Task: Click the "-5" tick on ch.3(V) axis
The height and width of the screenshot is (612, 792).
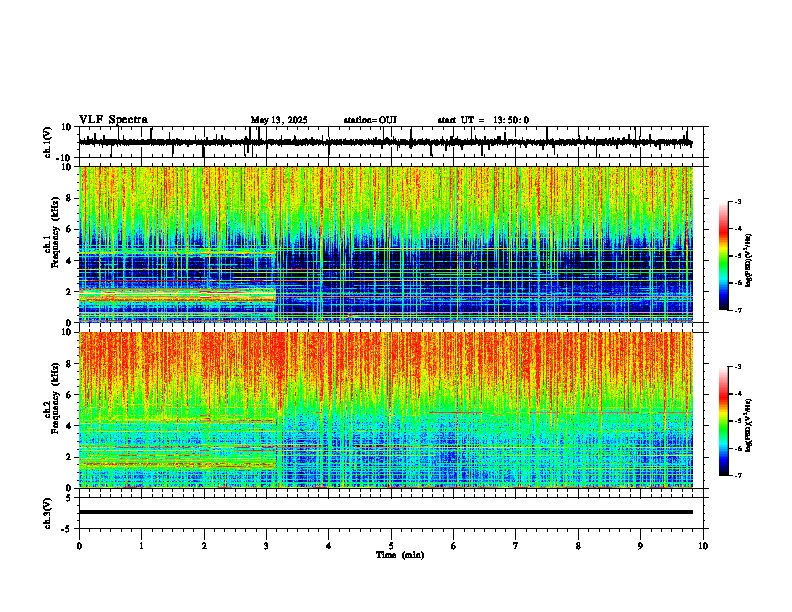Action: click(67, 529)
